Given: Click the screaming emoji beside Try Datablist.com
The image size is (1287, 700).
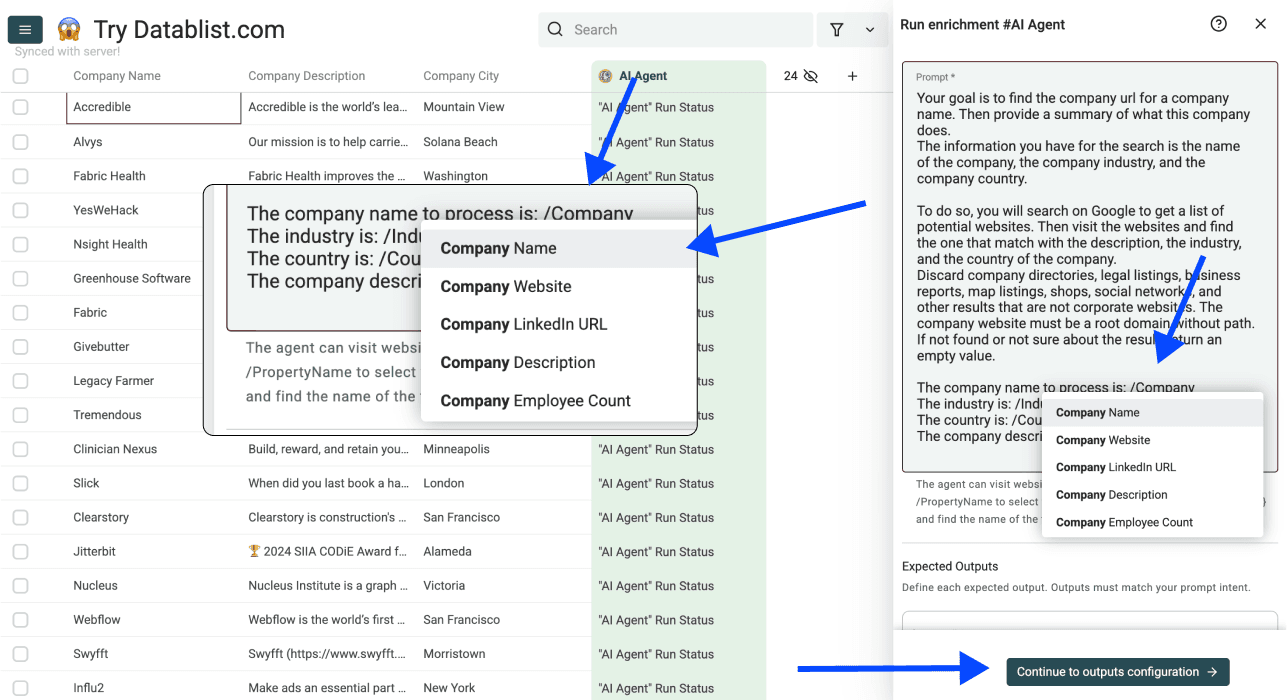Looking at the screenshot, I should pos(67,29).
